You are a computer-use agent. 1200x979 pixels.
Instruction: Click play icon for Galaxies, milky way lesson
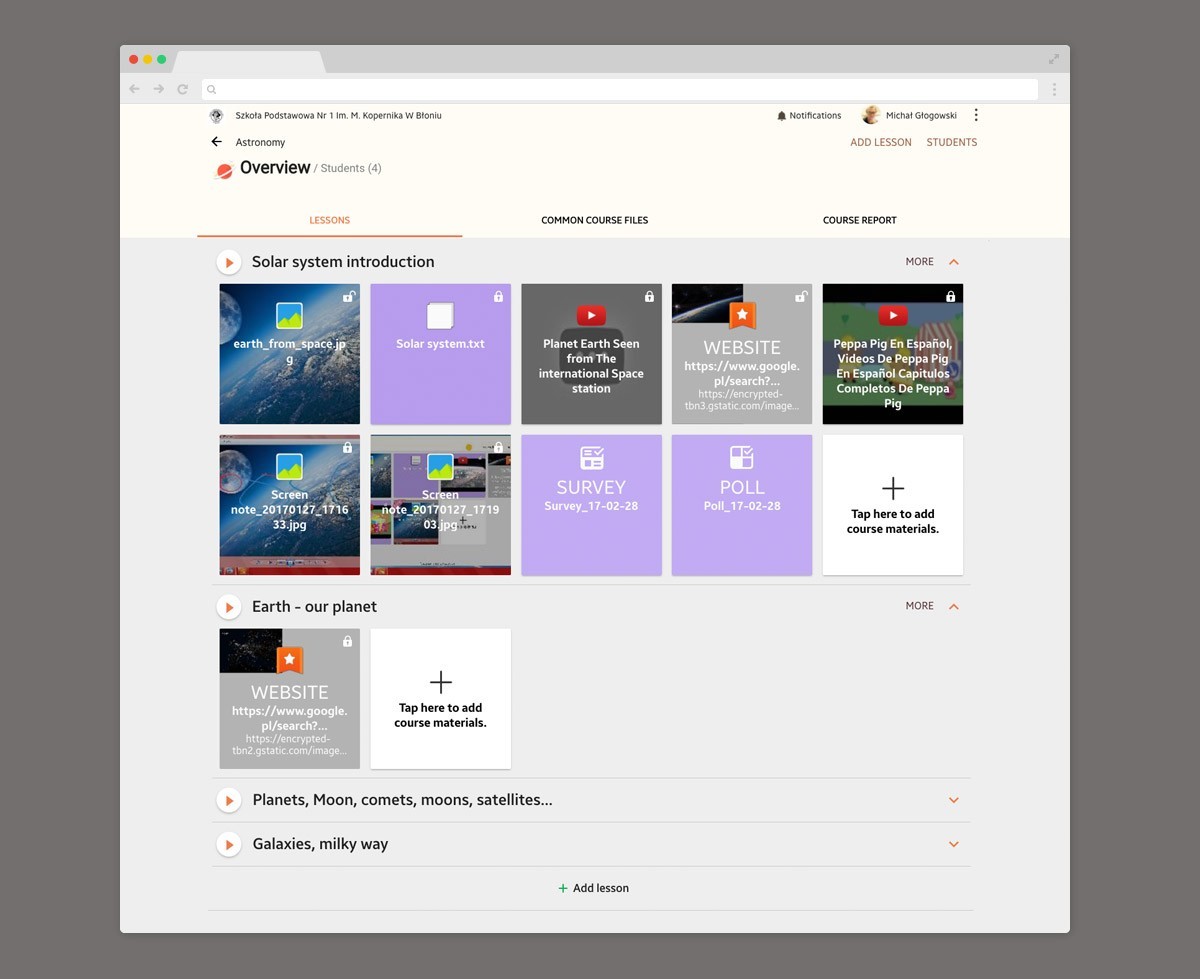[x=229, y=845]
